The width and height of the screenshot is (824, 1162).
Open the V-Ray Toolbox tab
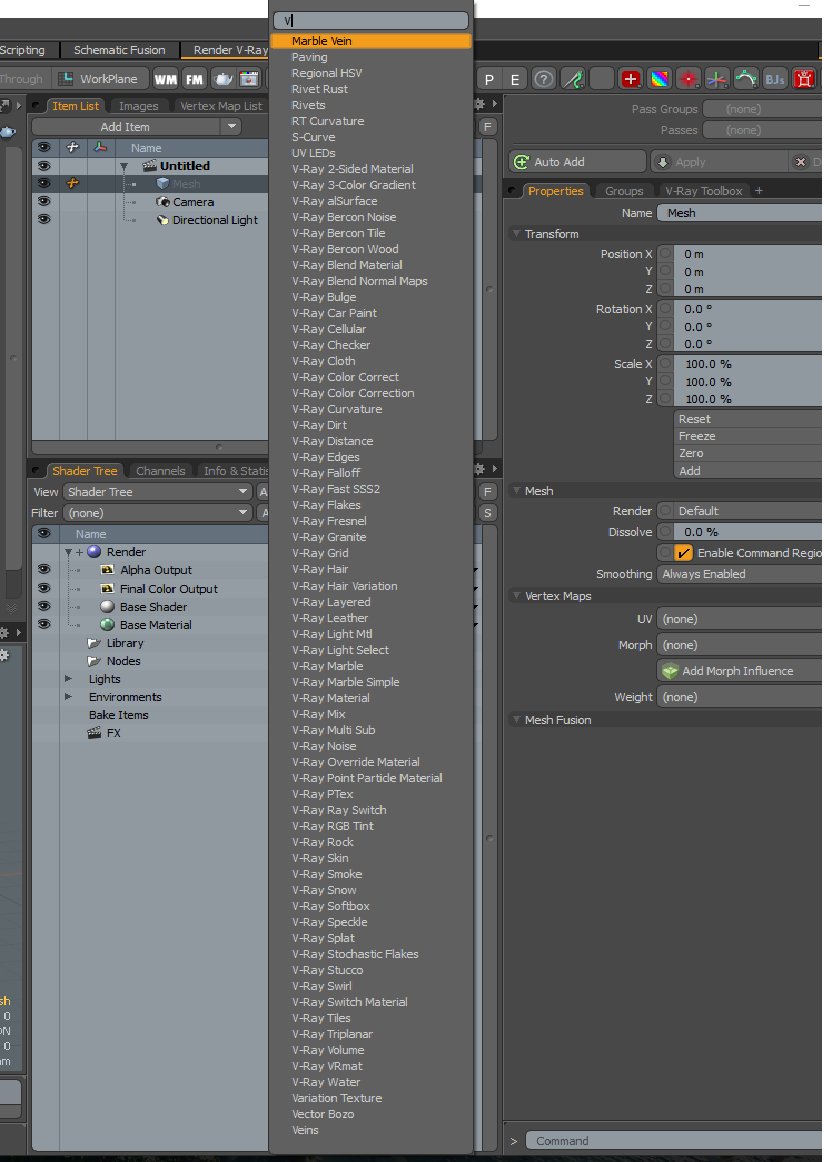point(703,191)
